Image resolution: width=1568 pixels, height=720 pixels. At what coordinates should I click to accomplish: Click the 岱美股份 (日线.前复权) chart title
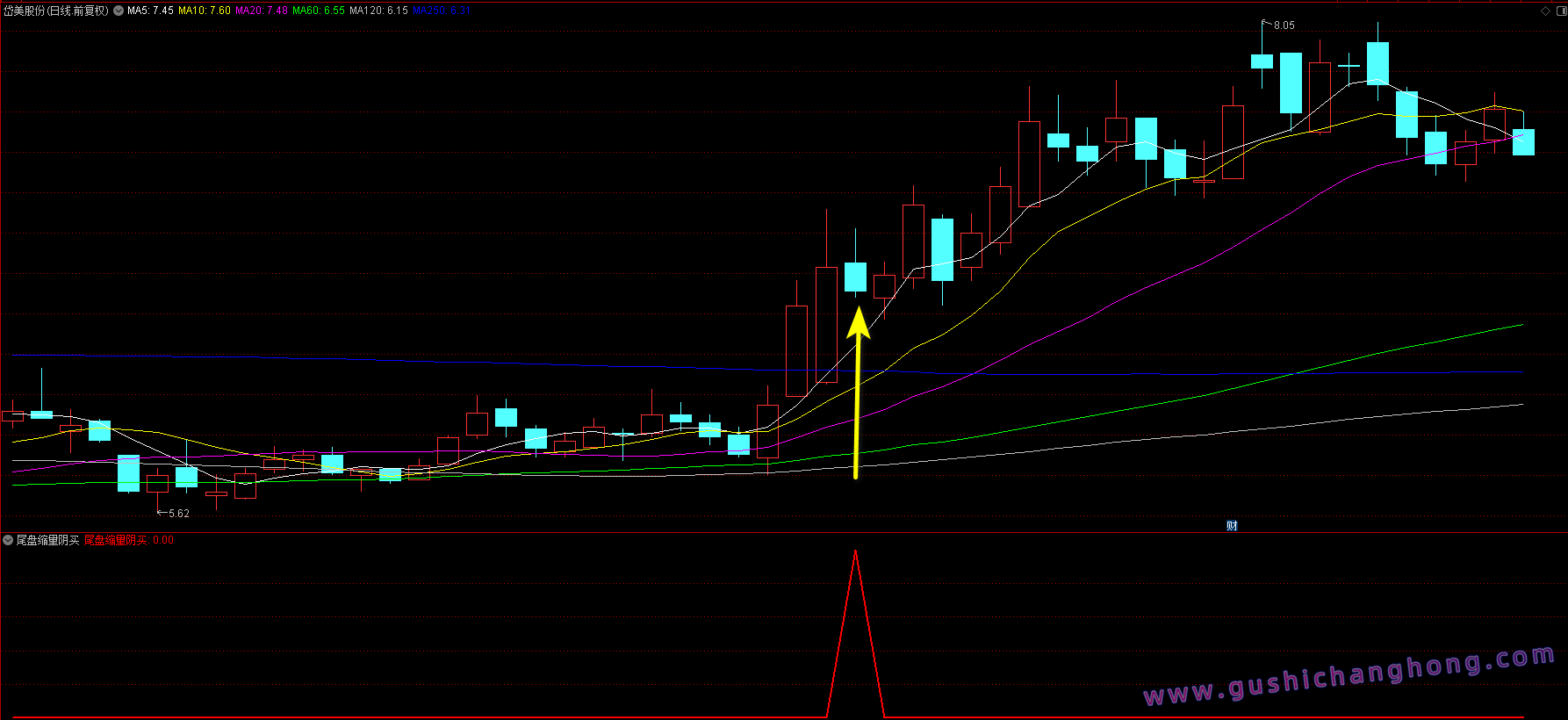(56, 11)
